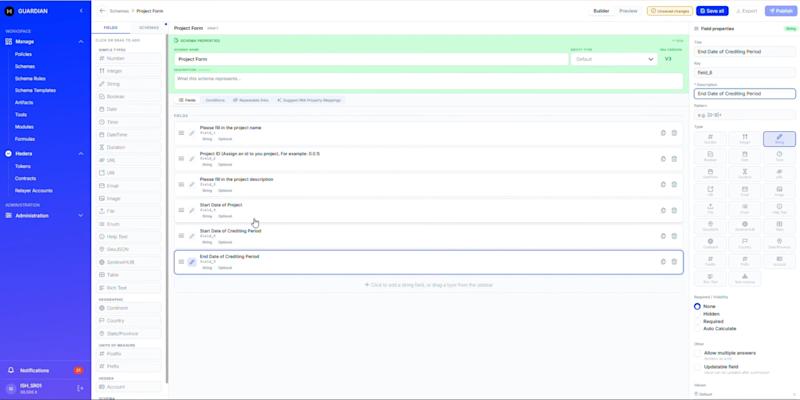Enable Allow multiple answers checkbox
This screenshot has height=400, width=800.
click(697, 353)
